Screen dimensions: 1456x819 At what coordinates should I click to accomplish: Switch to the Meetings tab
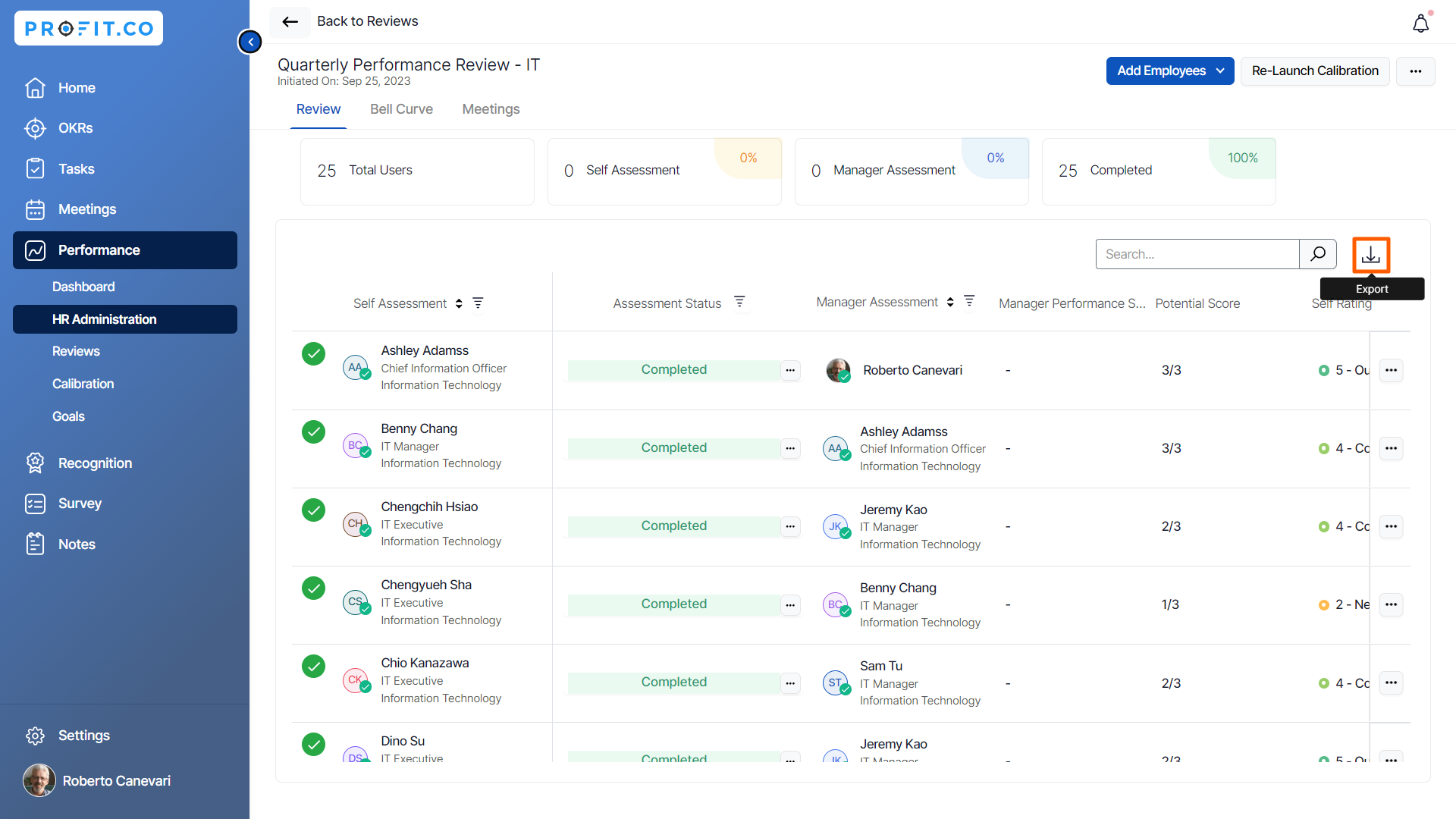tap(491, 109)
